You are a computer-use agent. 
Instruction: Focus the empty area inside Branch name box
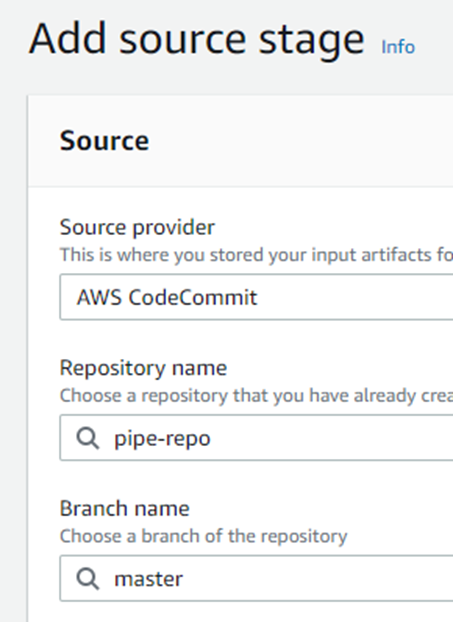(x=317, y=578)
